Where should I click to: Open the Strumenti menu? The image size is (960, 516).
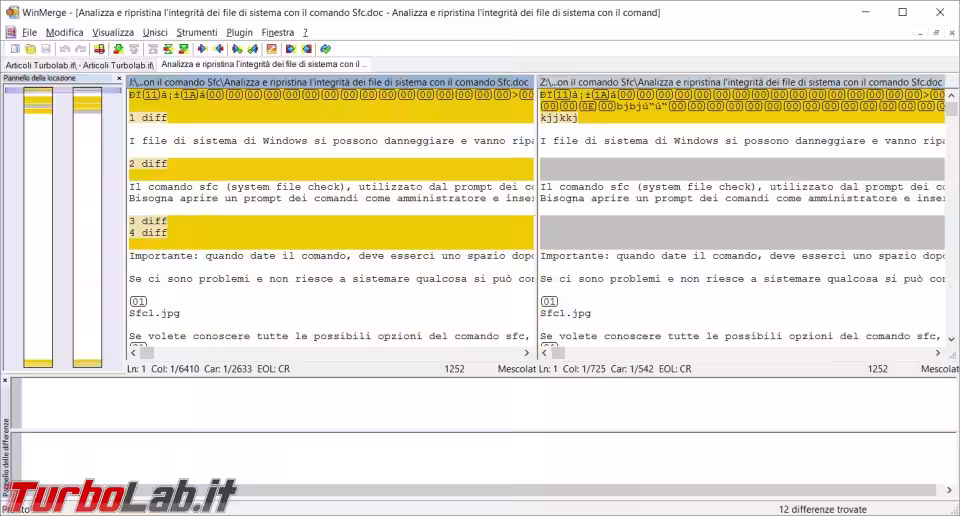pos(196,32)
